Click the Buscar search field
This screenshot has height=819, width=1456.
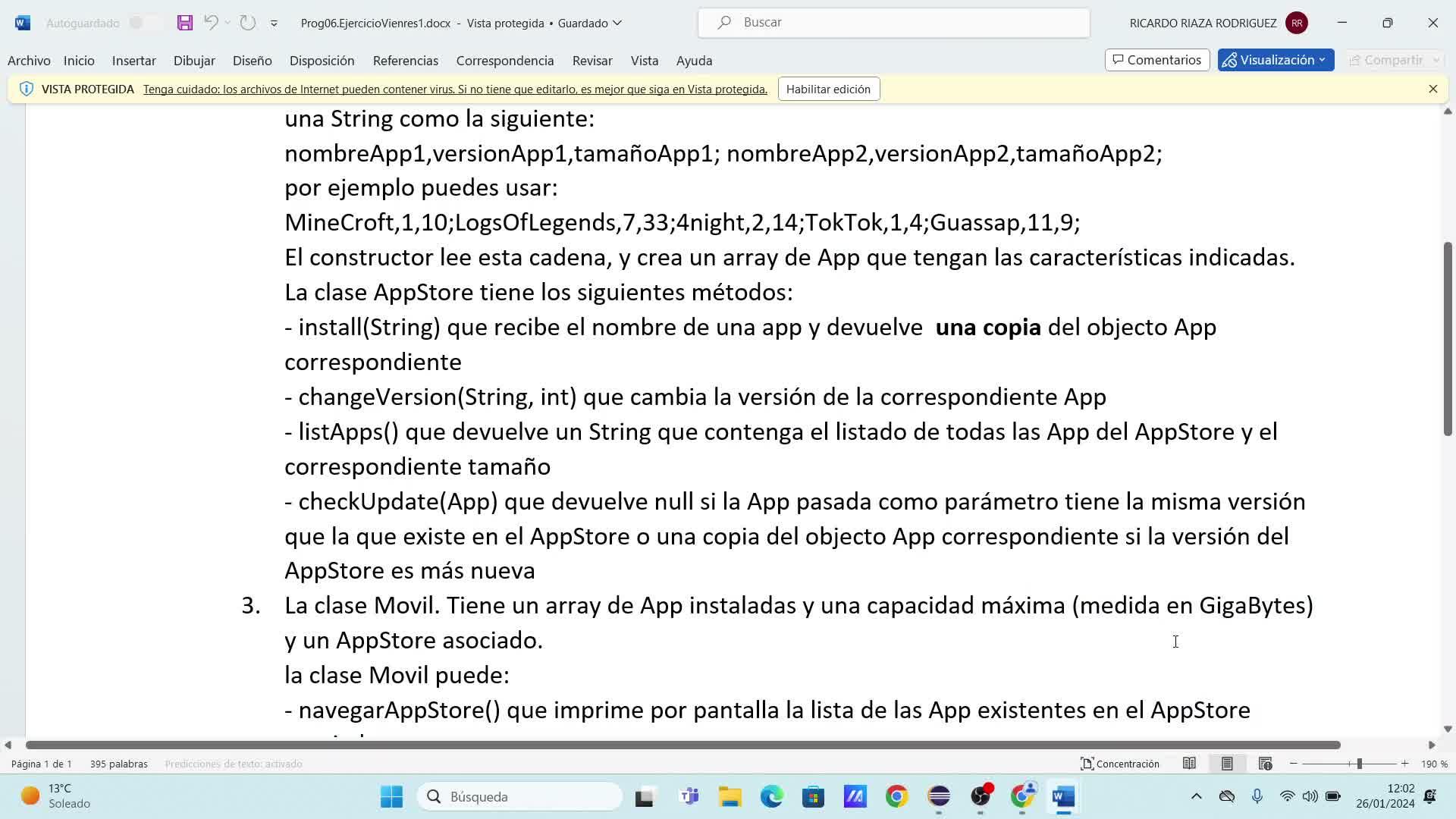(893, 23)
